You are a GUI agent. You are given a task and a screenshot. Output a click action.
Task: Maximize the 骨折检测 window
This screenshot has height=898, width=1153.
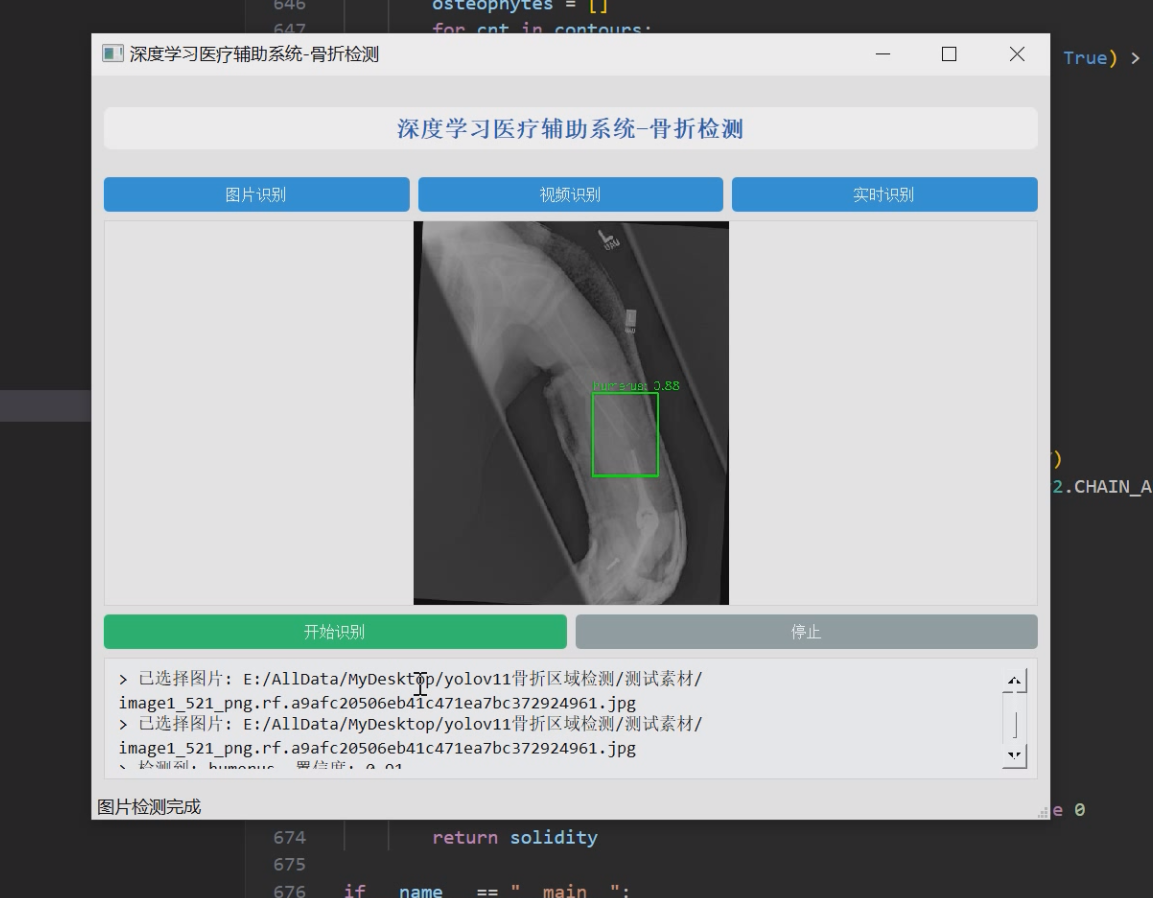[x=949, y=54]
